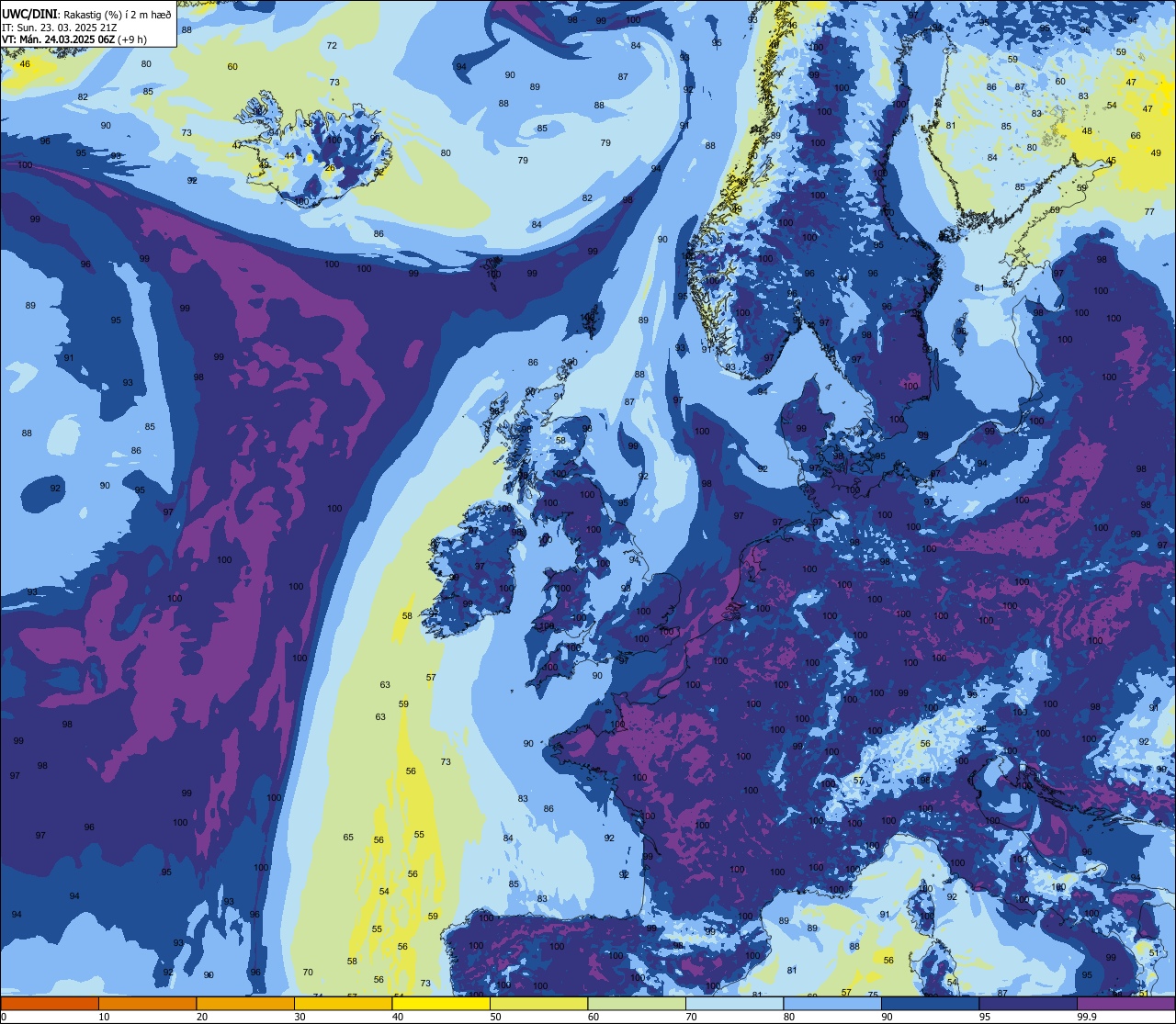Click the "66" value in the yellow area over Russia
Viewport: 1176px width, 1024px height.
click(x=1136, y=135)
